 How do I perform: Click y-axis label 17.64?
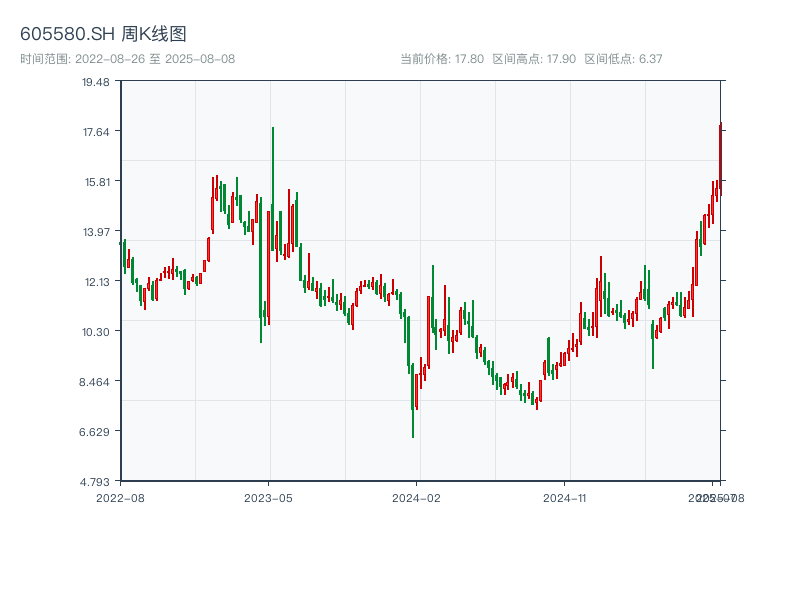pos(96,132)
